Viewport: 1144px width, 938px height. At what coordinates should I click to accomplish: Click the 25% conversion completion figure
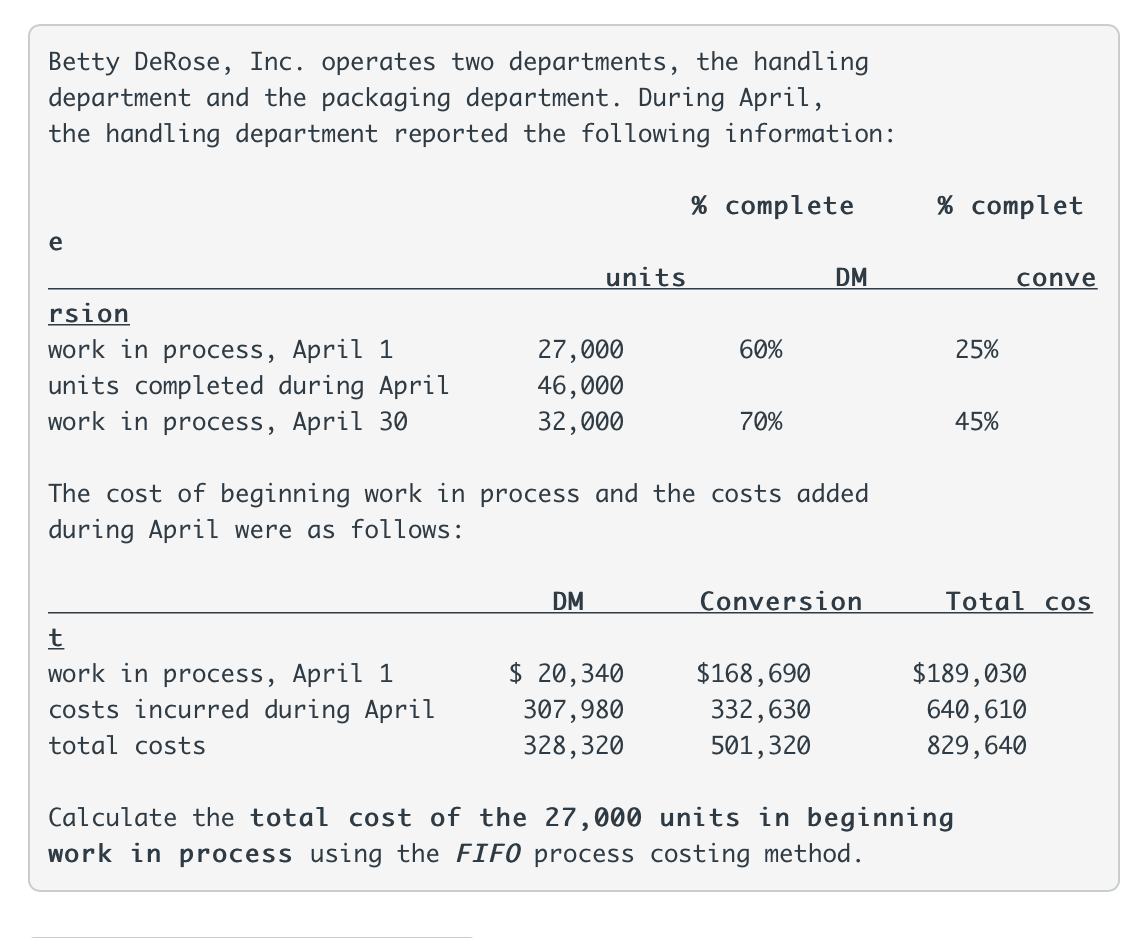coord(977,350)
